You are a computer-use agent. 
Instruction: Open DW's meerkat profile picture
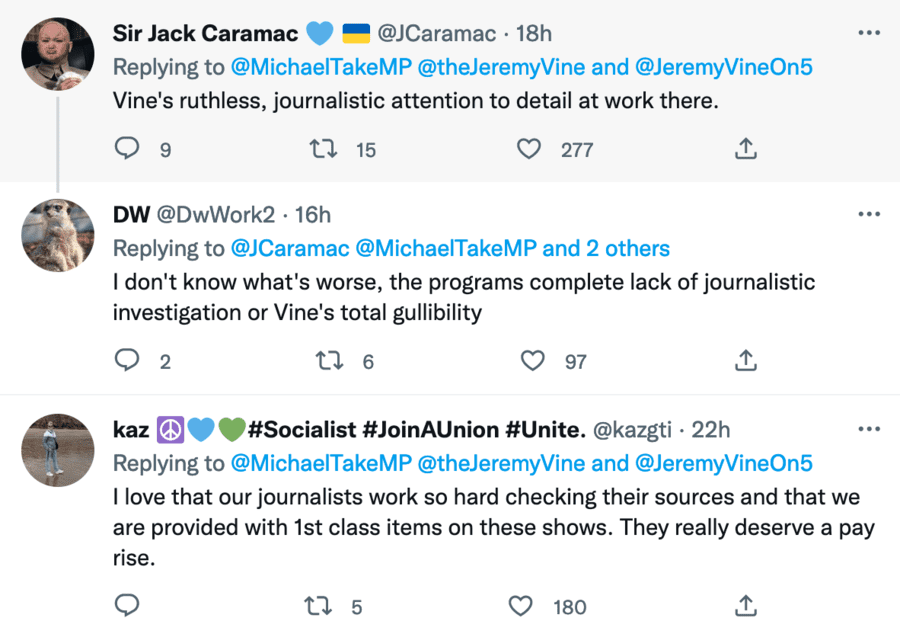[x=57, y=235]
